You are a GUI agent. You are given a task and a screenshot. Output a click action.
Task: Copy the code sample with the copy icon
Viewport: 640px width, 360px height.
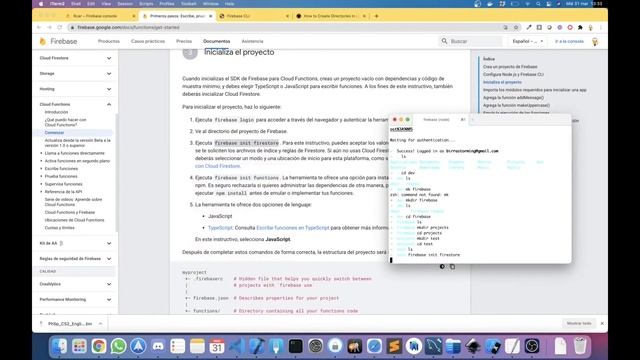(452, 267)
